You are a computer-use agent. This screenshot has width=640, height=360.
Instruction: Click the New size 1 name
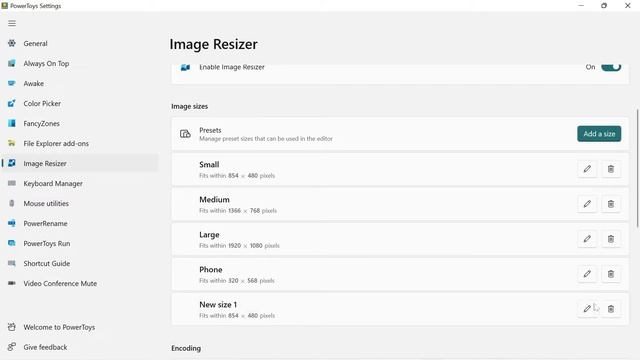point(218,304)
